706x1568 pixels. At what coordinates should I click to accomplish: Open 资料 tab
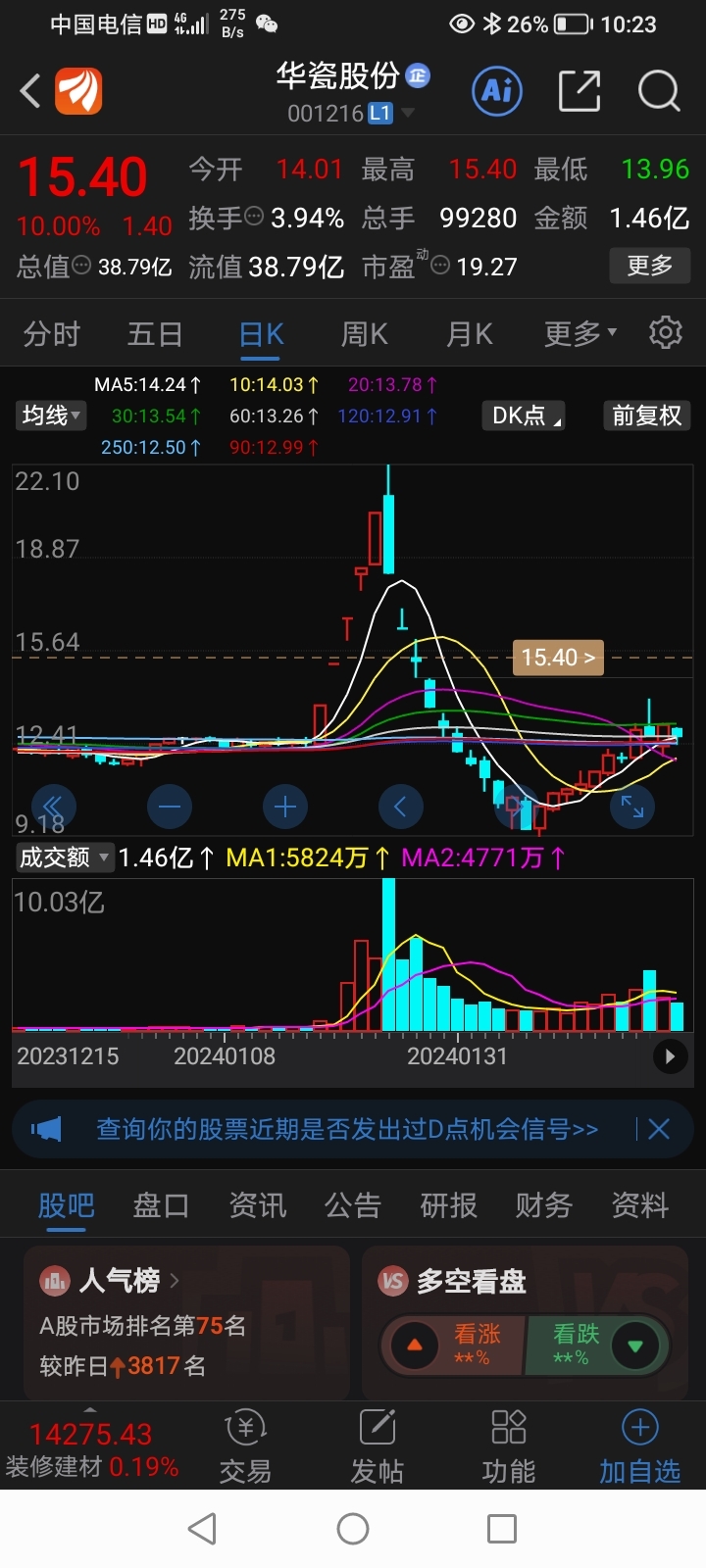pos(640,1205)
